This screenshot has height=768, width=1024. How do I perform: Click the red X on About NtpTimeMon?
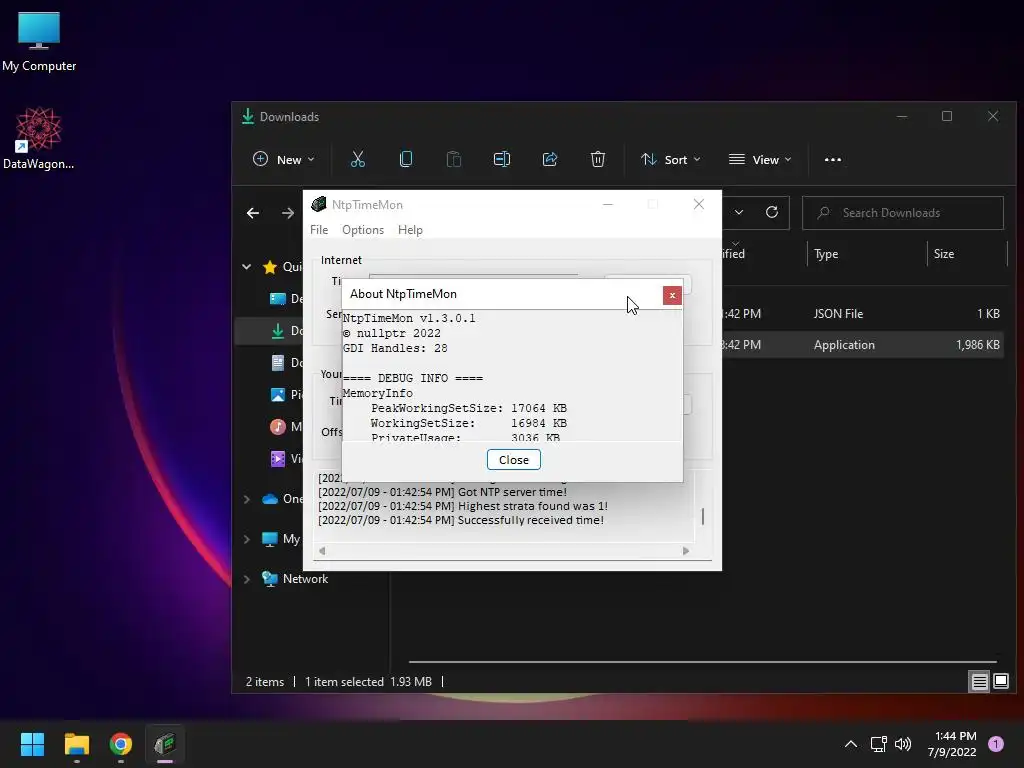(672, 295)
